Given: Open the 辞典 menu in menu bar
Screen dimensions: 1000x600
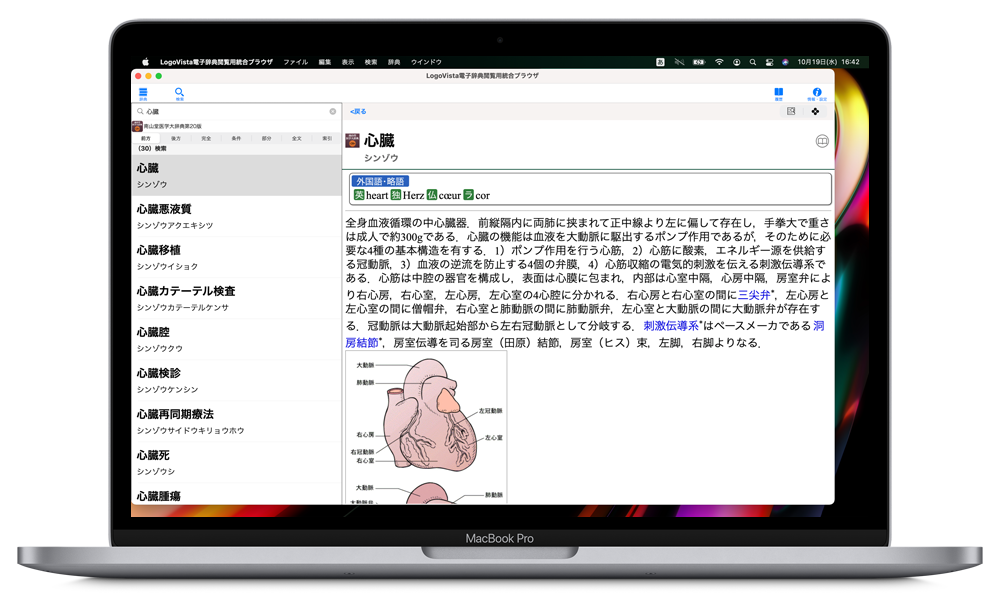Looking at the screenshot, I should point(394,62).
